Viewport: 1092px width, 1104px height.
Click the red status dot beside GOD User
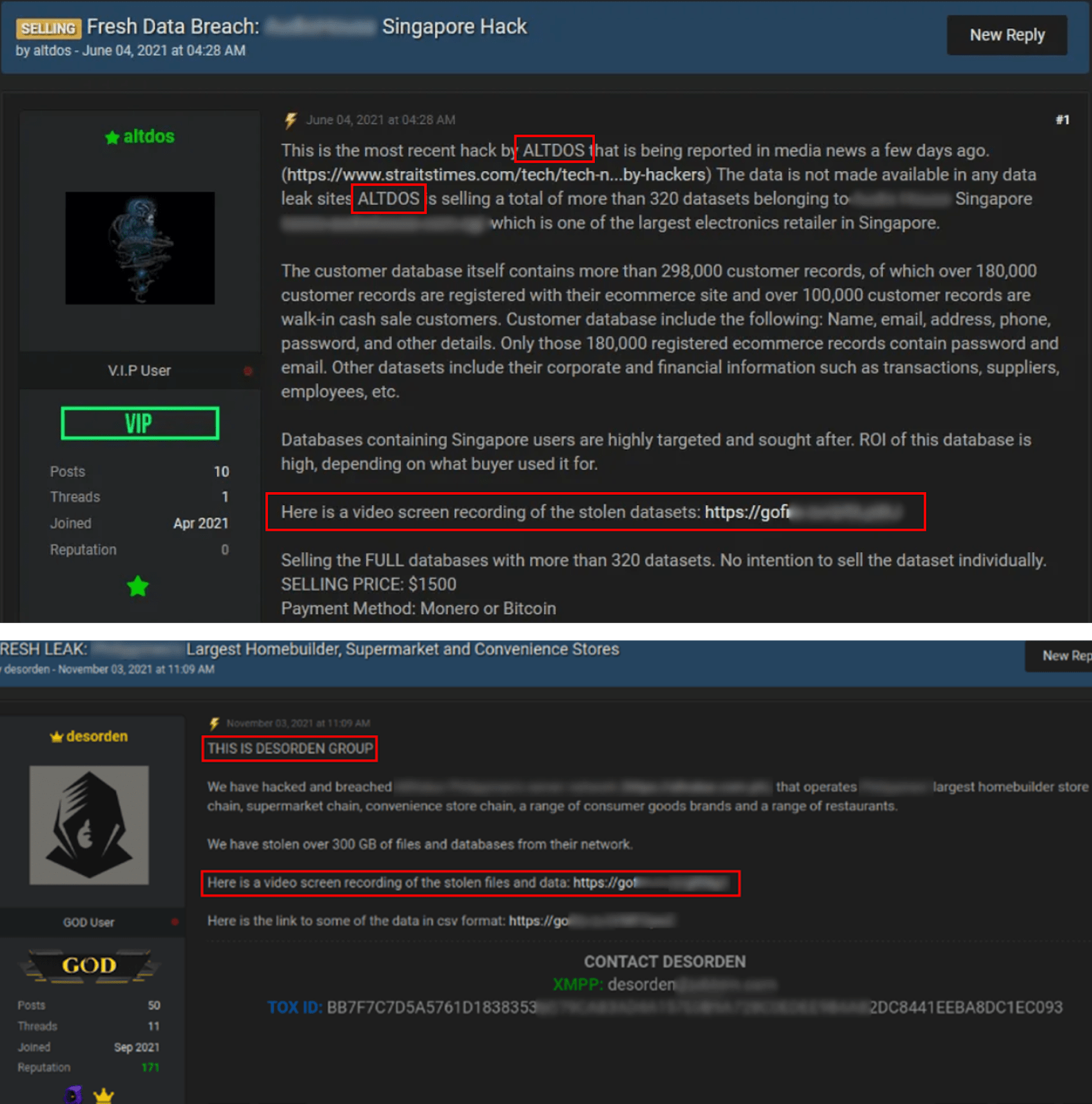[175, 922]
